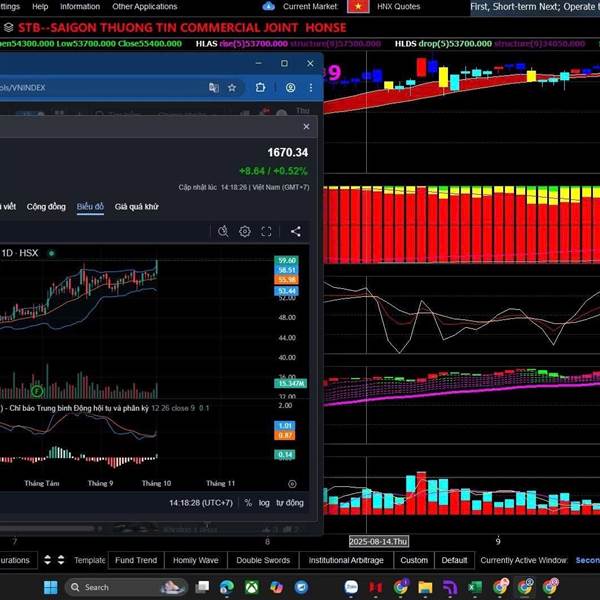
Task: Open the Other Applications menu
Action: click(145, 7)
